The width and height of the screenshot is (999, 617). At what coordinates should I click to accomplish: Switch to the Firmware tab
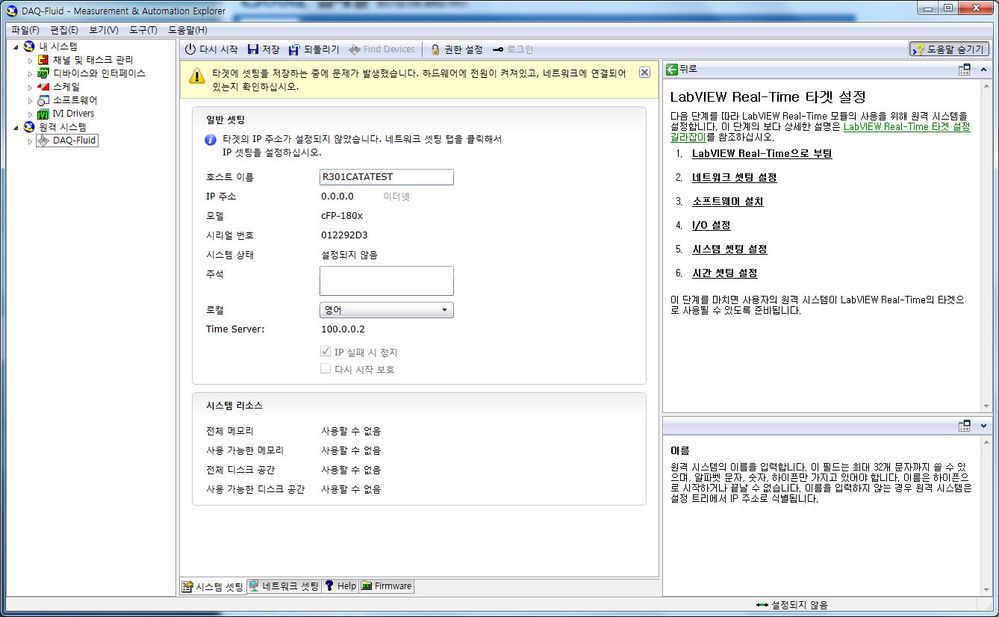tap(387, 586)
